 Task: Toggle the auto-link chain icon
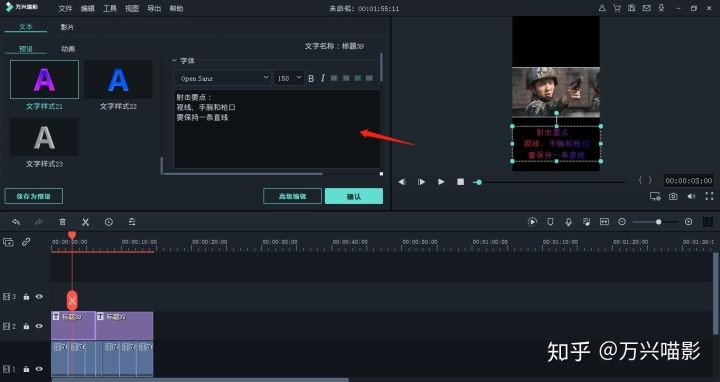pos(26,242)
